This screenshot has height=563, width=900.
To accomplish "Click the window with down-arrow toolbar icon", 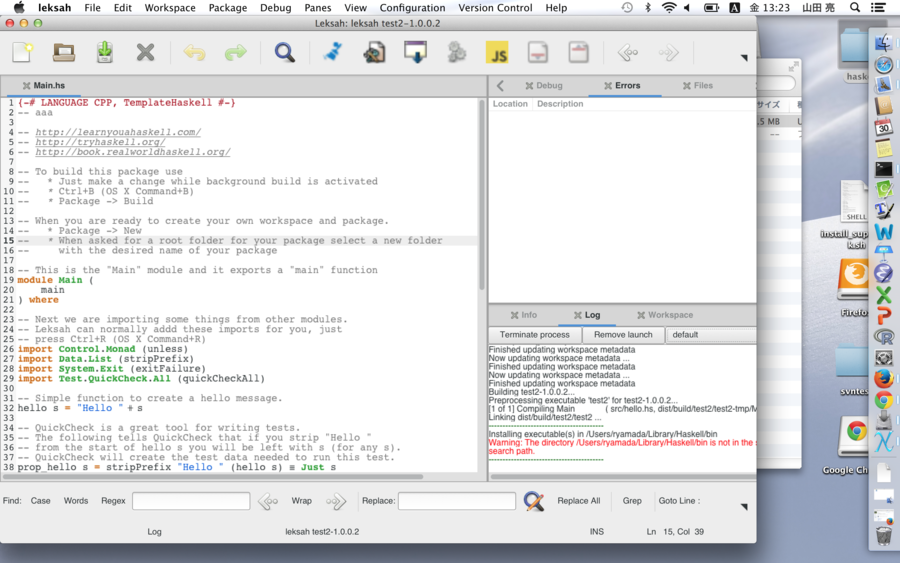I will 415,52.
